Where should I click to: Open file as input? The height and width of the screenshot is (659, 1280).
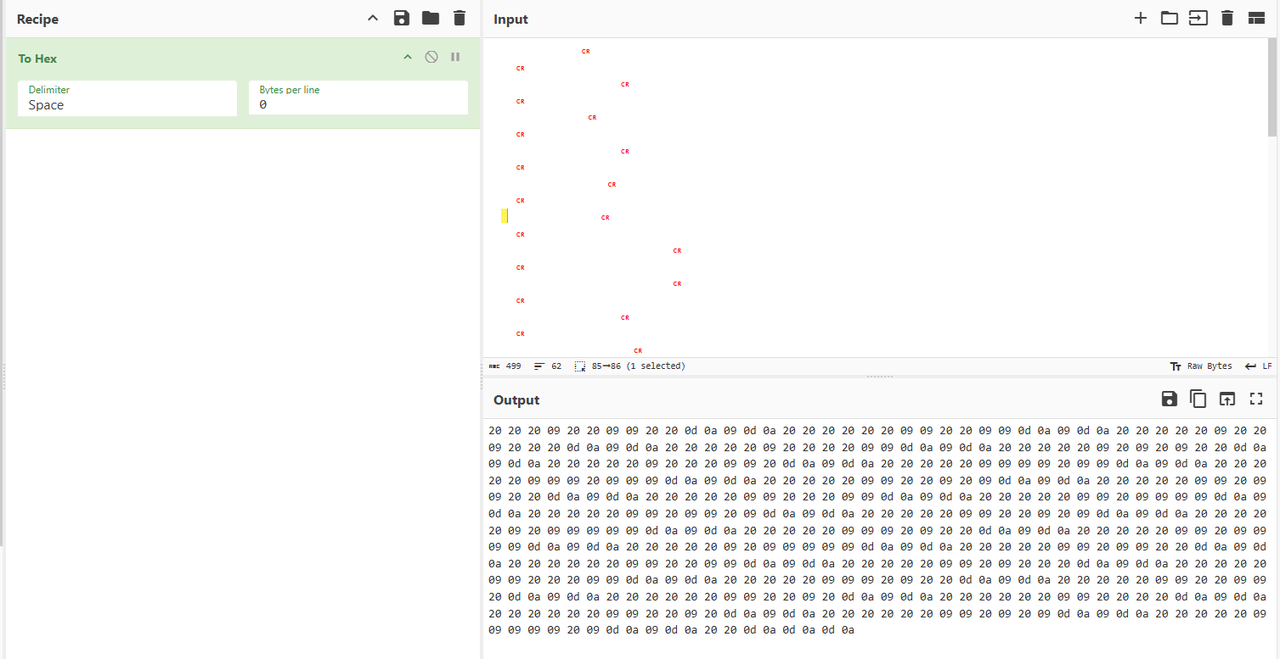(1198, 18)
